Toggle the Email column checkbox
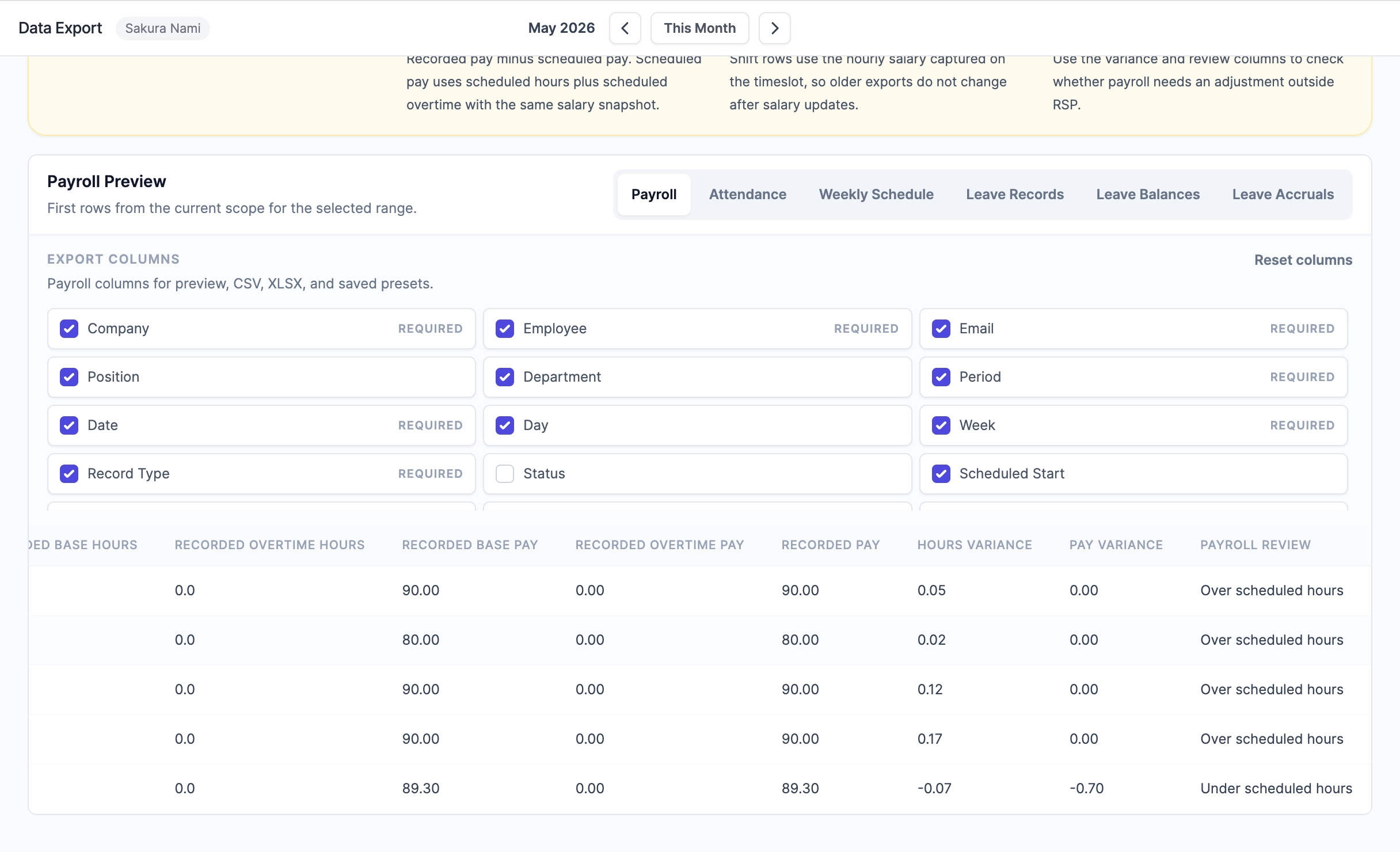 tap(941, 329)
